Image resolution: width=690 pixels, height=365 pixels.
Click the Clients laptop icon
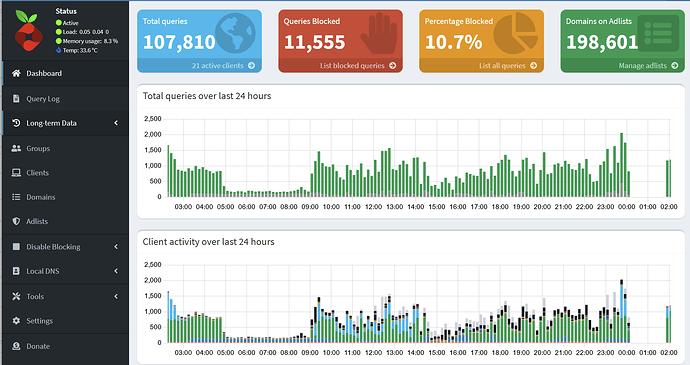coord(16,173)
